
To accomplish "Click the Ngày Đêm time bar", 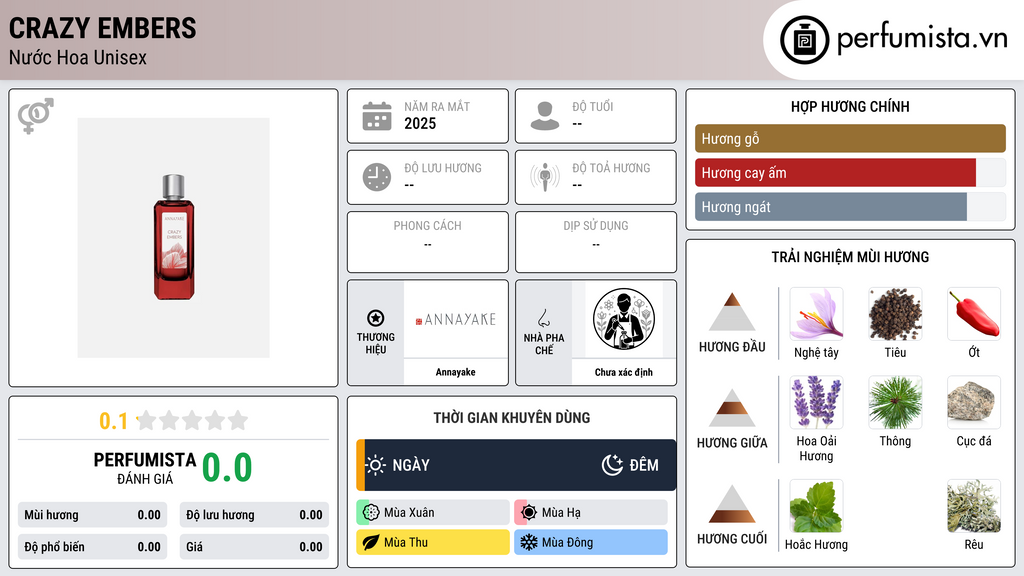I will coord(516,465).
